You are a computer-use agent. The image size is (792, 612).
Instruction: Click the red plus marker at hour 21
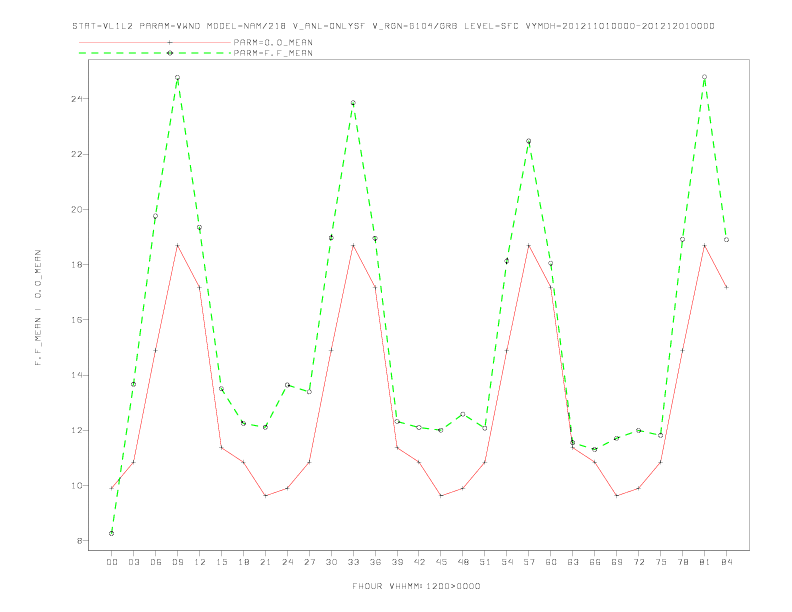point(265,496)
